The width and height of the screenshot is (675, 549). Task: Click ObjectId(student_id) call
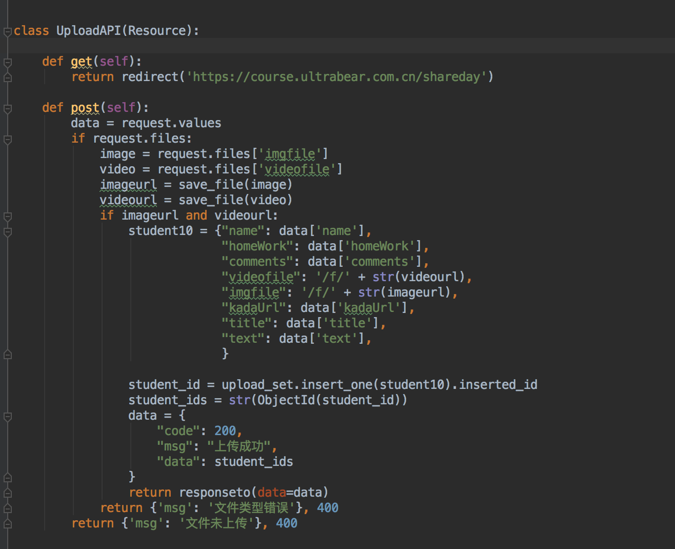click(328, 400)
